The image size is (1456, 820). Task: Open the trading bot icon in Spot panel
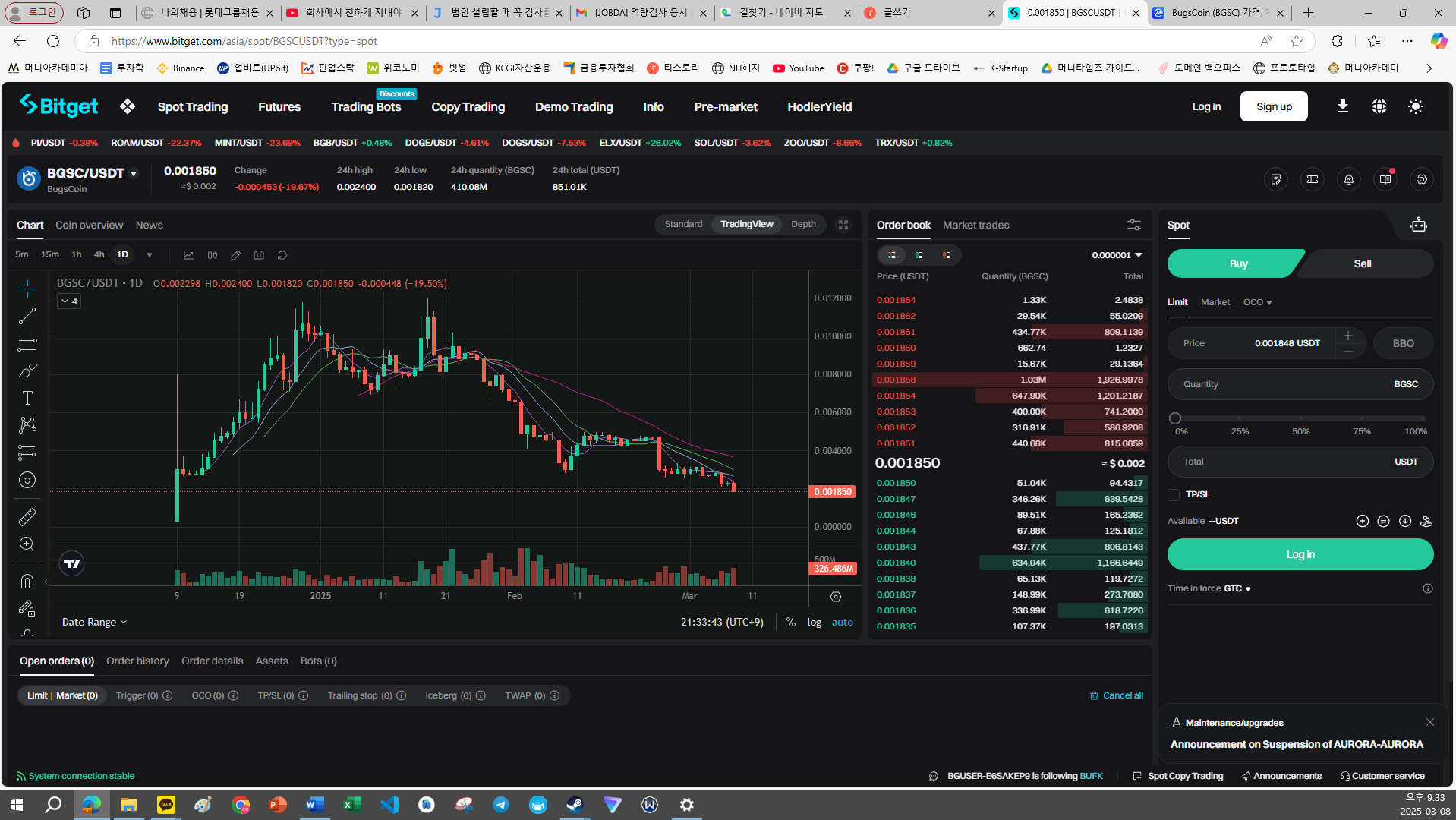(x=1419, y=225)
